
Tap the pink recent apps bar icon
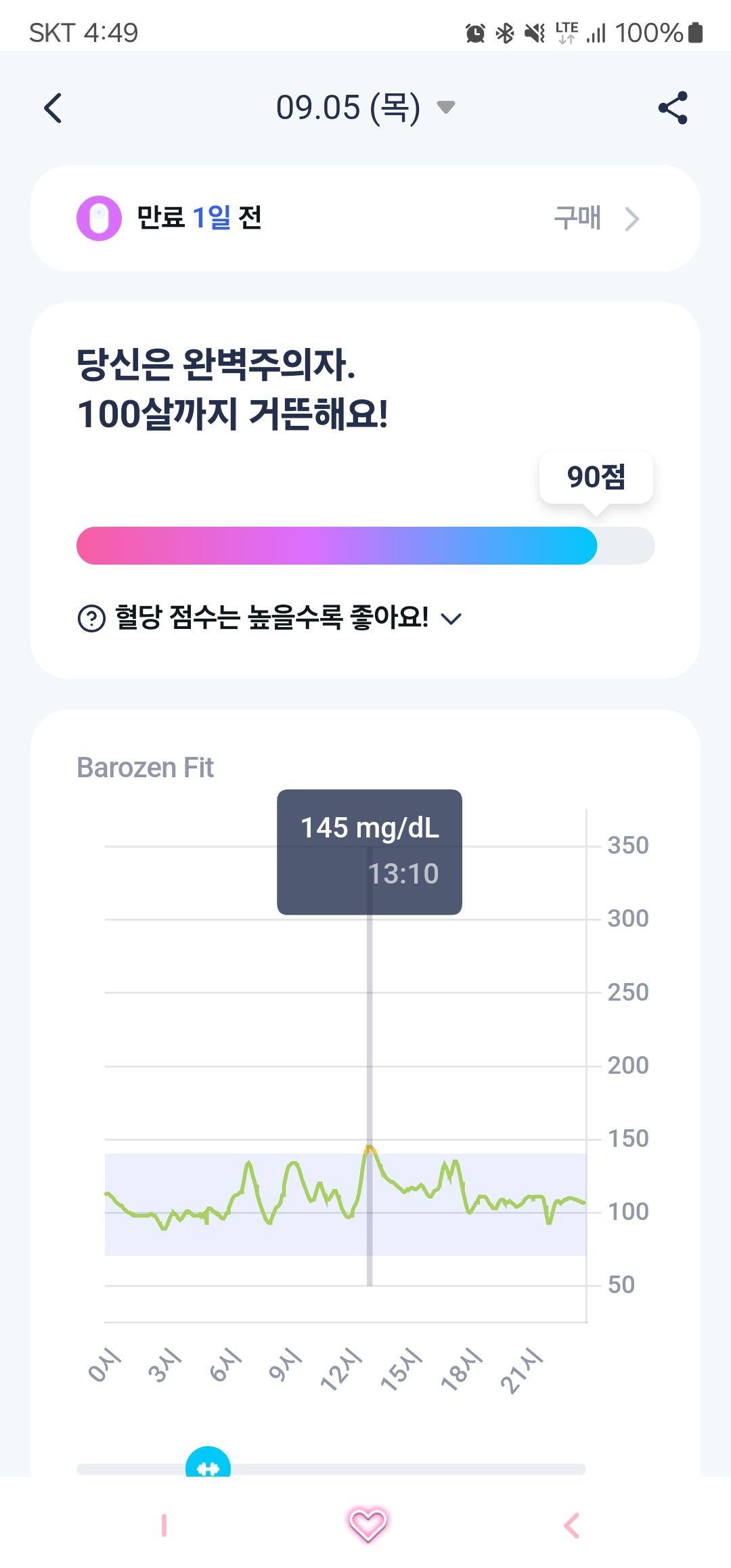click(x=164, y=1525)
